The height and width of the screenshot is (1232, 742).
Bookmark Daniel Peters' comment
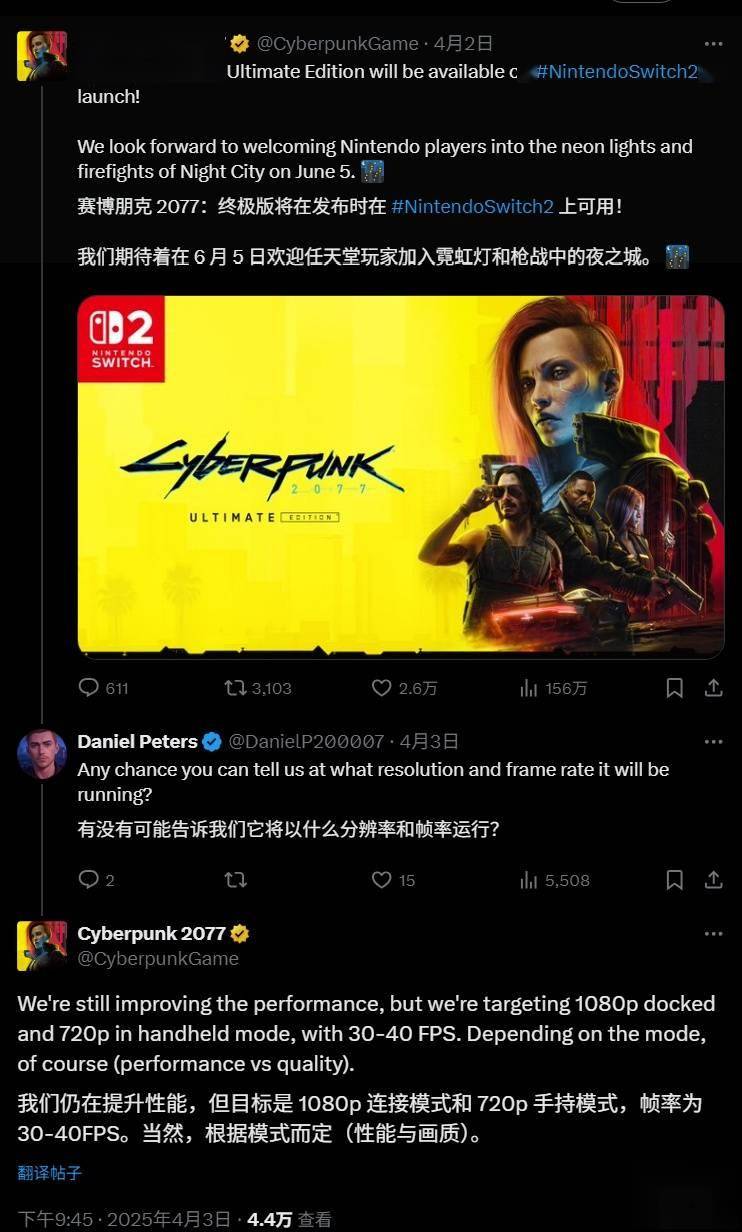(x=675, y=880)
